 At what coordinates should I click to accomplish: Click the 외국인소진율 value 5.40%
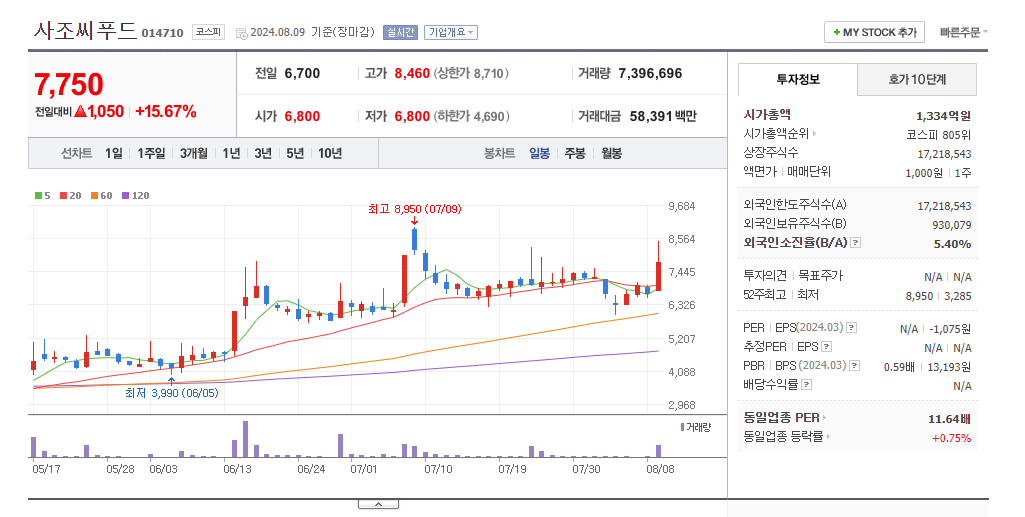point(952,244)
